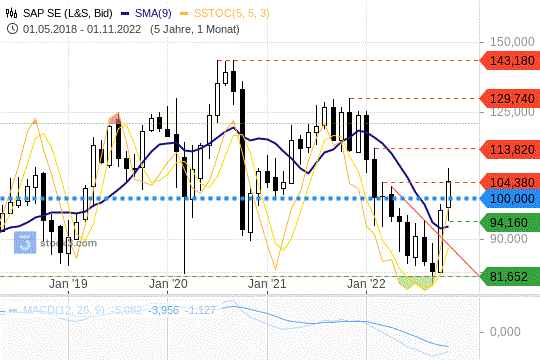Click the stock3.com watermark logo

(25, 243)
